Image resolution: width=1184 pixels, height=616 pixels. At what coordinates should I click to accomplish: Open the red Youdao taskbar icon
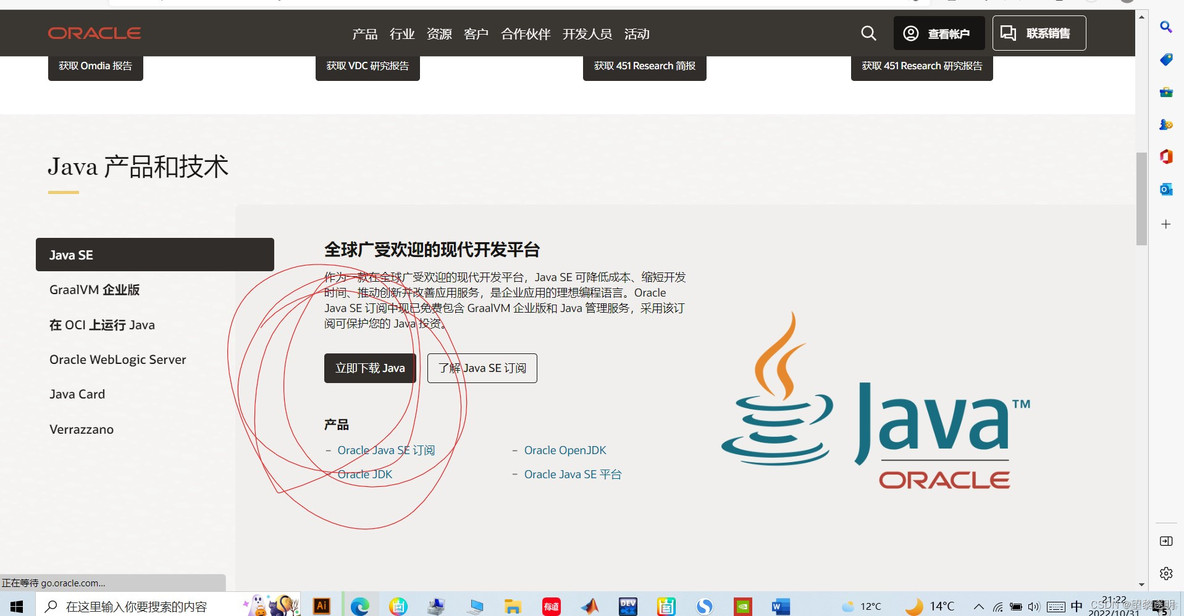pyautogui.click(x=551, y=606)
